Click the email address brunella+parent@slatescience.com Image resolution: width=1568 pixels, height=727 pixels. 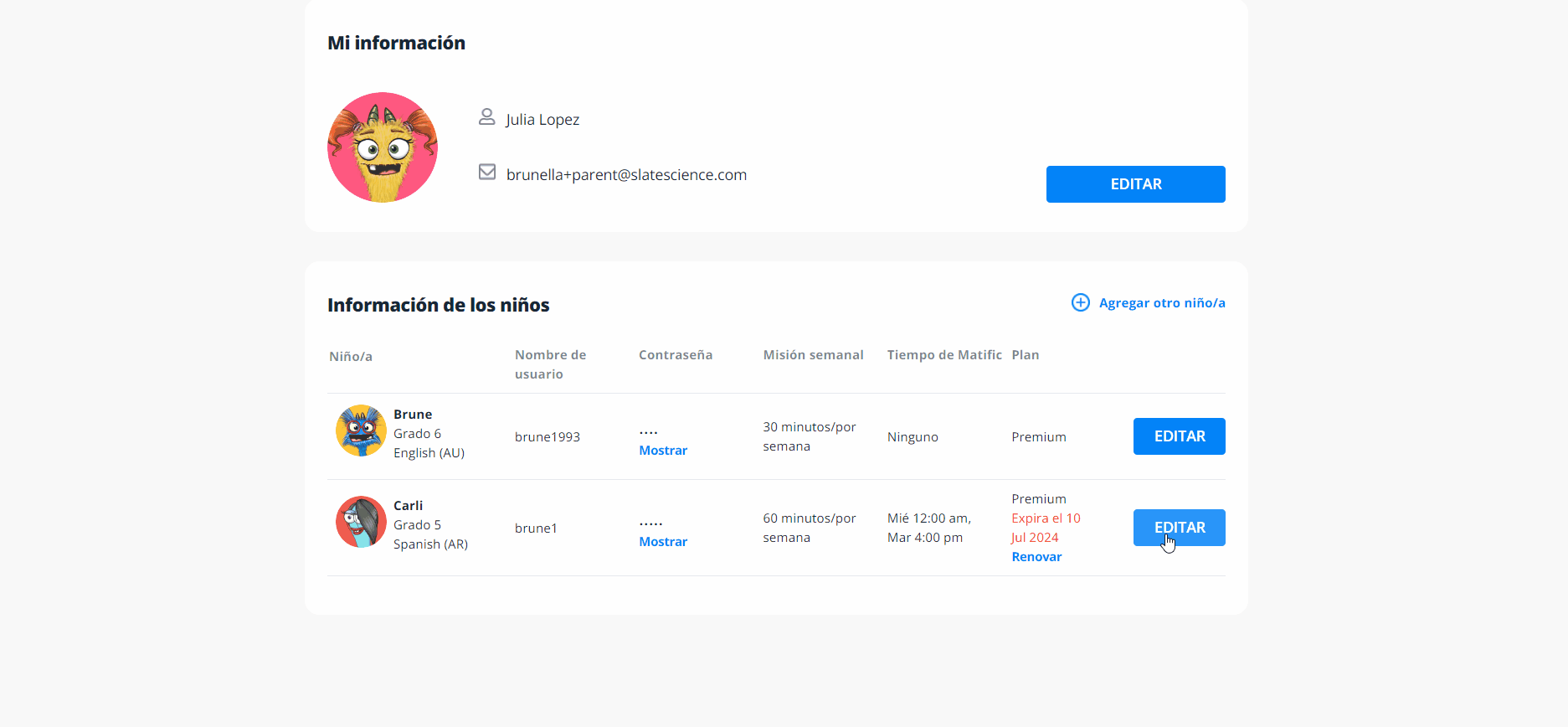click(626, 175)
